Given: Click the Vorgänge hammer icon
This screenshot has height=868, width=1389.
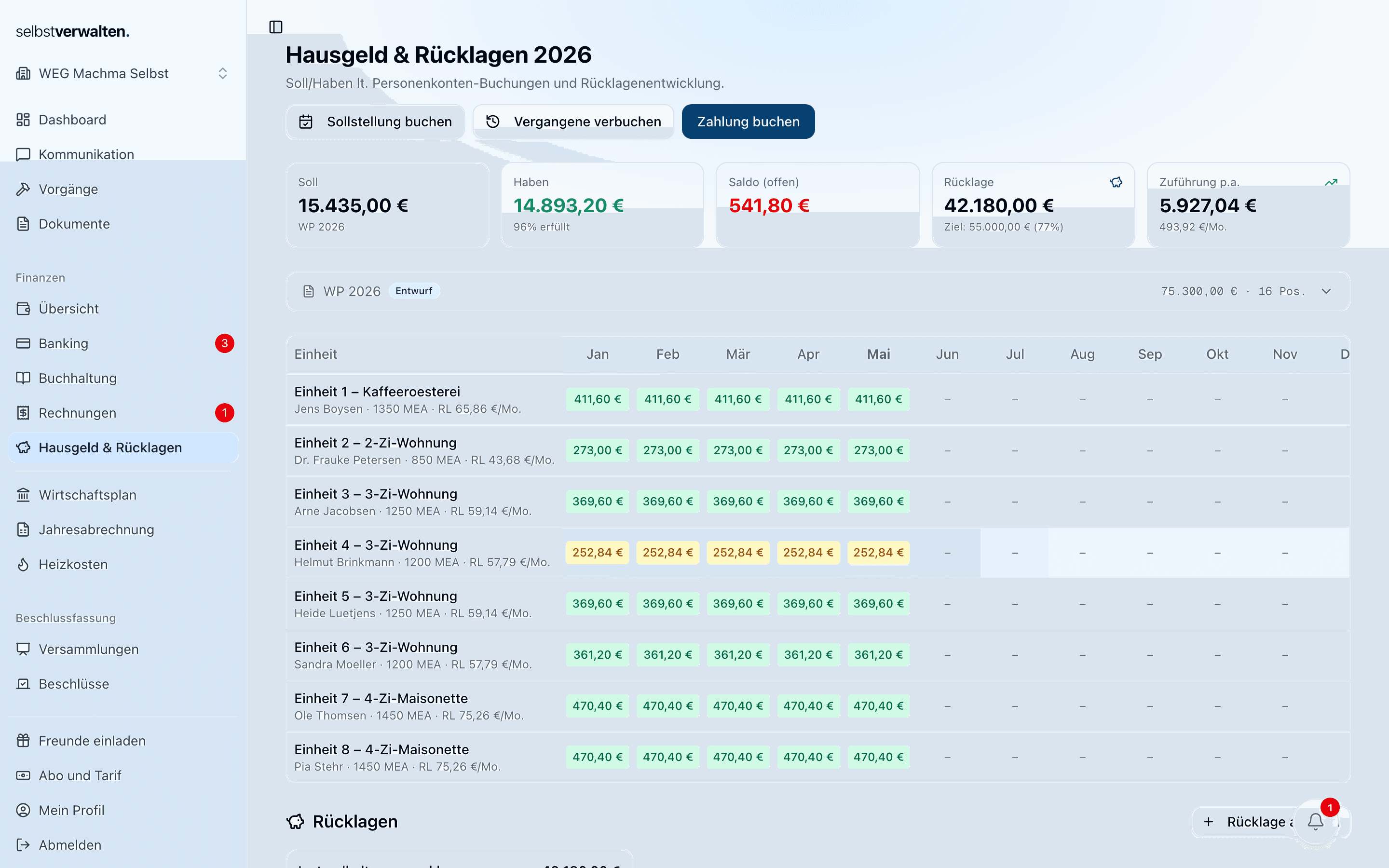Looking at the screenshot, I should coord(23,189).
